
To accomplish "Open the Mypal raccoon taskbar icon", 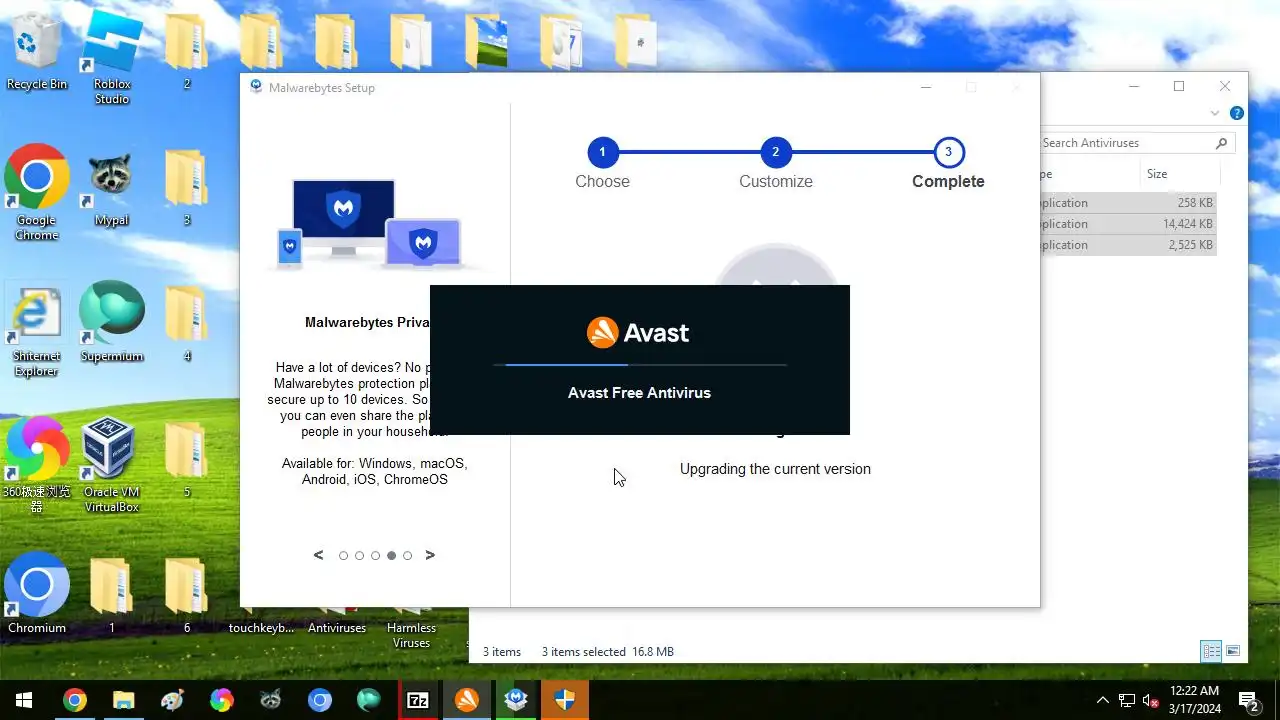I will tap(270, 700).
